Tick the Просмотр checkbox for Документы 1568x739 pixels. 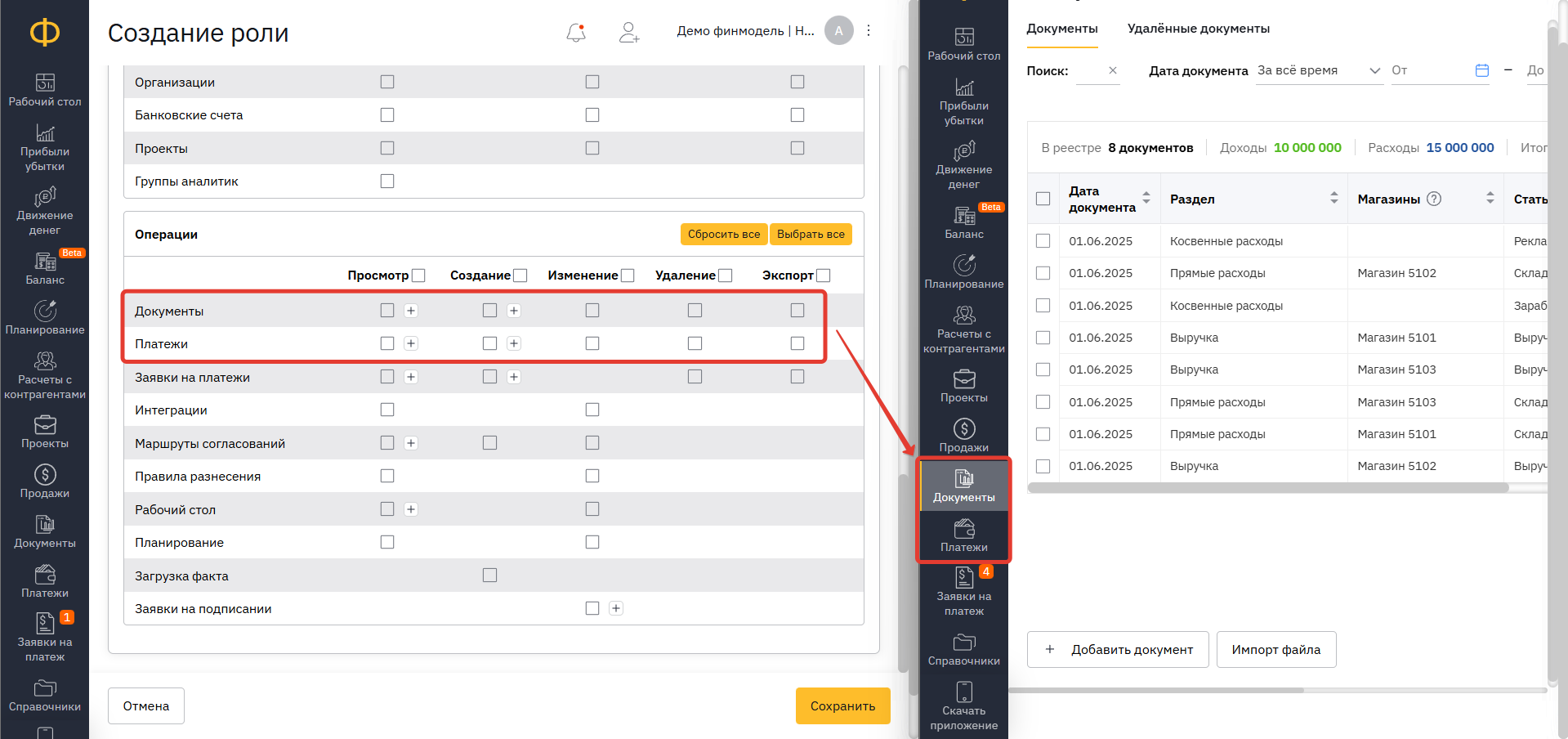(387, 311)
